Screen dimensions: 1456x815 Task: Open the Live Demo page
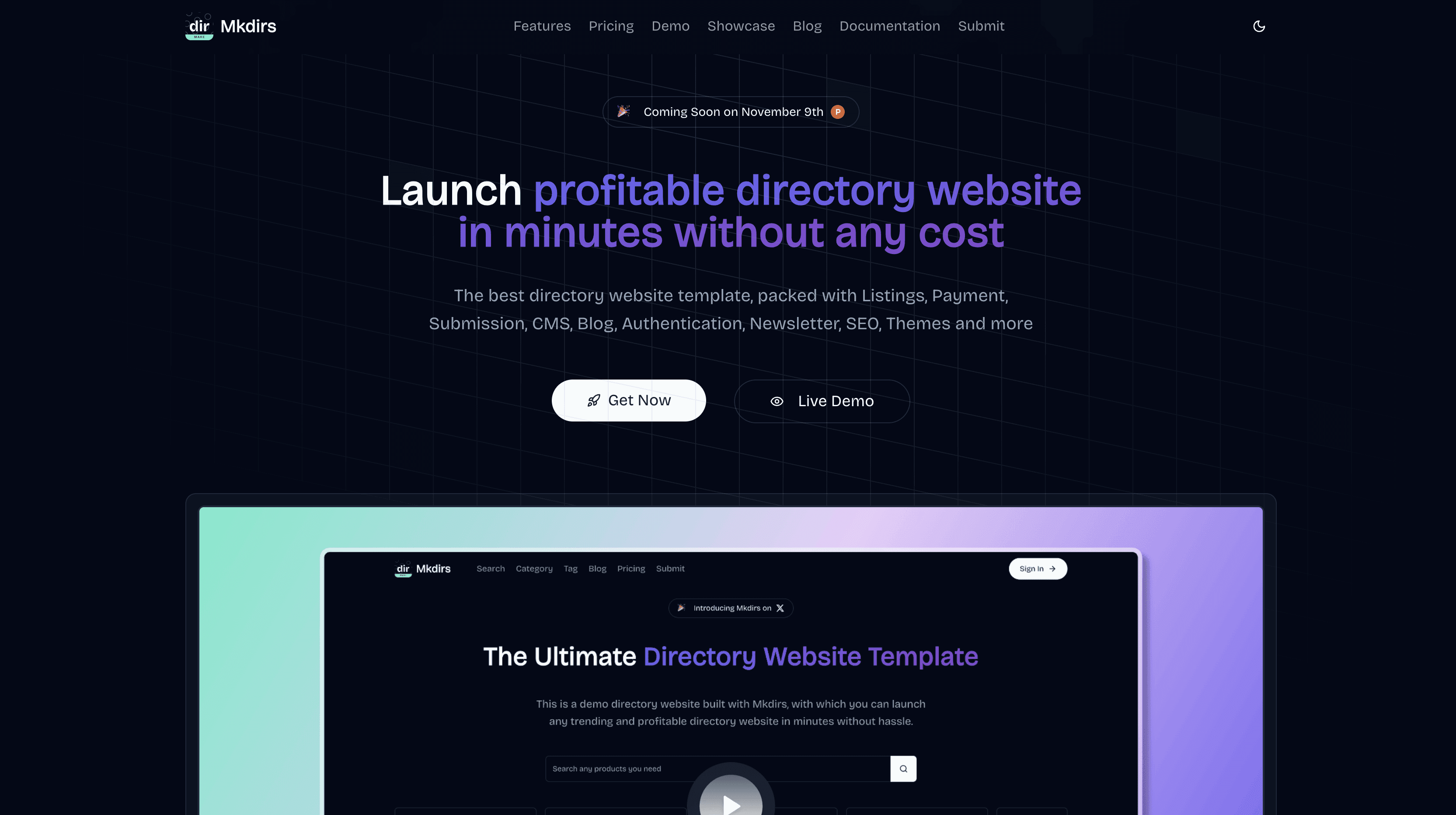[821, 400]
